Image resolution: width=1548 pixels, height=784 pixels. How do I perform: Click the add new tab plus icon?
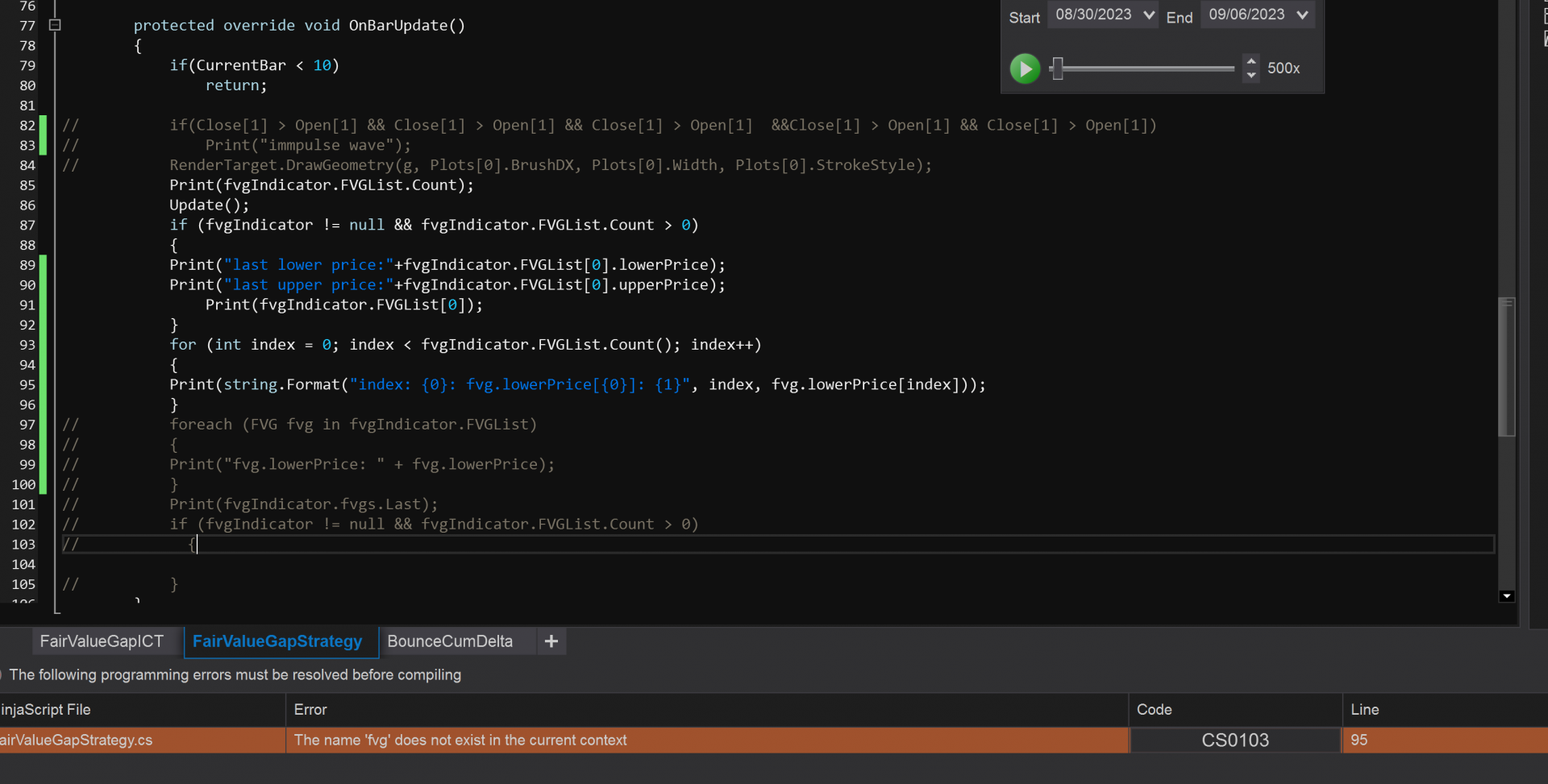[x=551, y=641]
